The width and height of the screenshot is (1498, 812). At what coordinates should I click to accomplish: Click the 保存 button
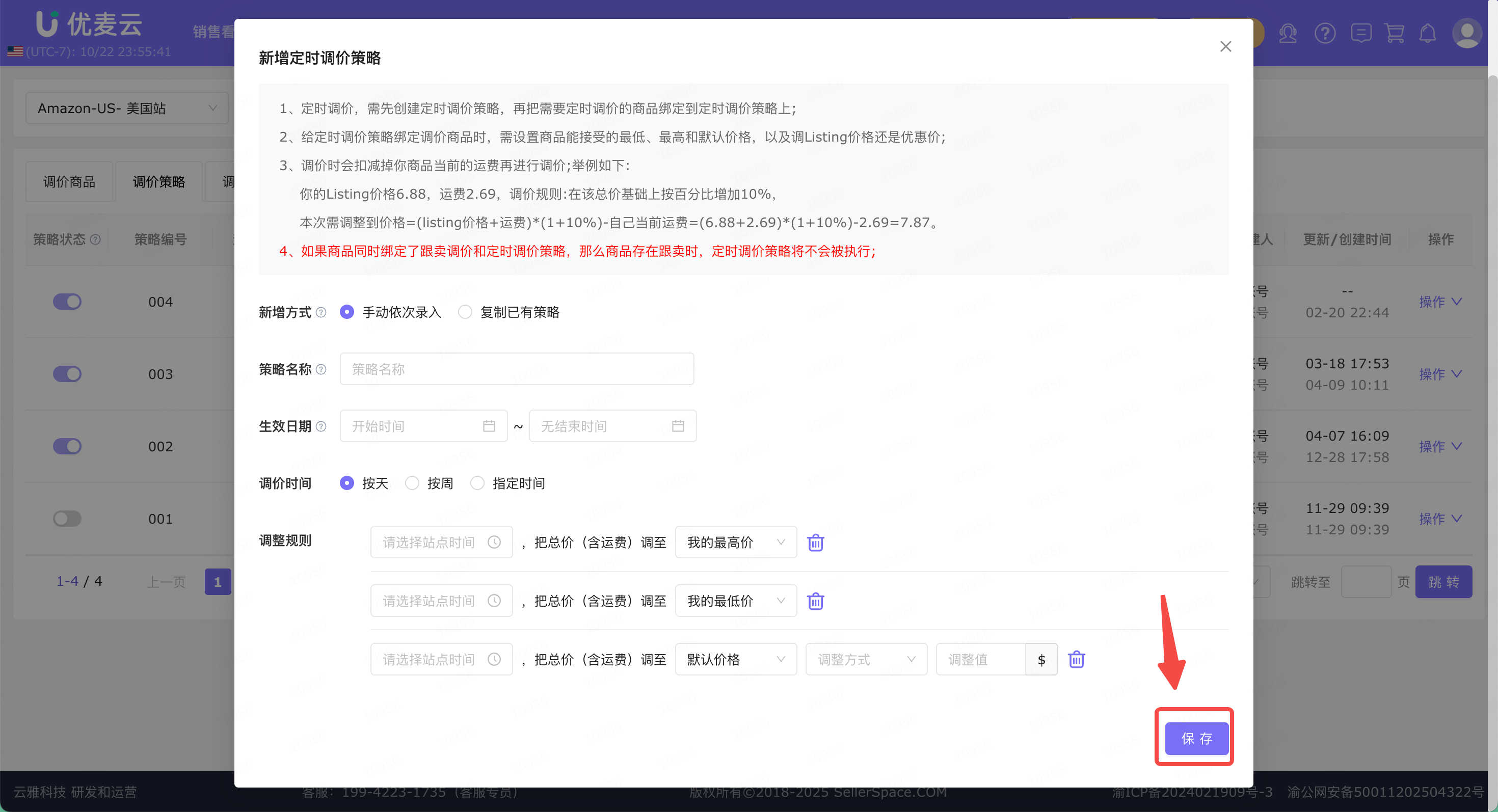coord(1196,738)
